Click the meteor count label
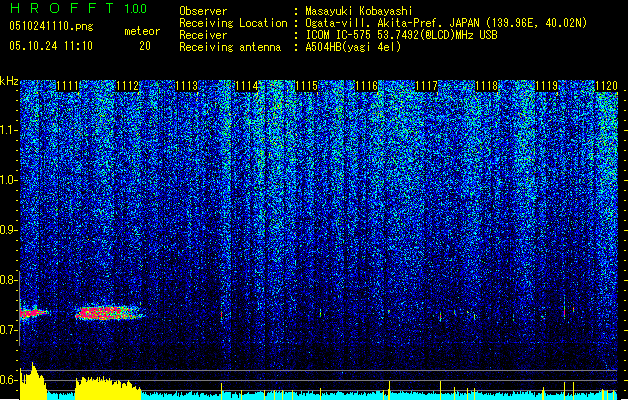Image resolution: width=629 pixels, height=400 pixels. (142, 31)
